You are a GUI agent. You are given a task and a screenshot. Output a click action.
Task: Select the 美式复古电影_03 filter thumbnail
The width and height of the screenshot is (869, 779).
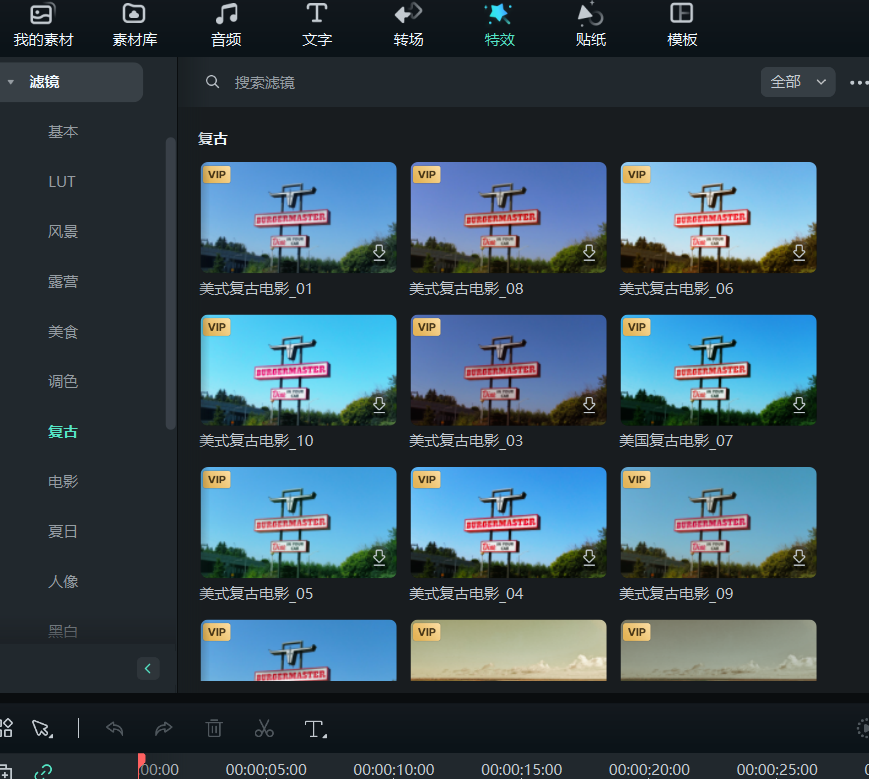point(508,370)
